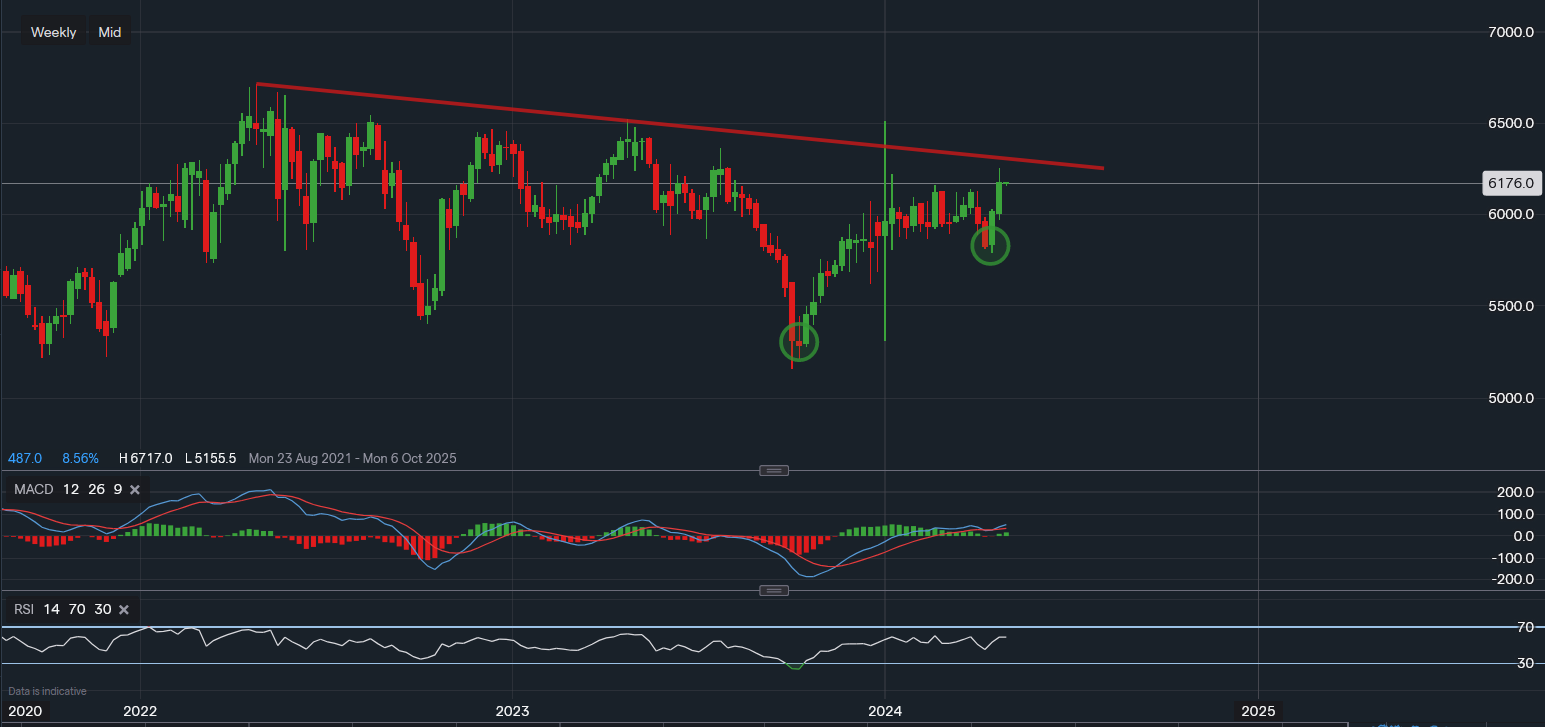Click the green circle near 5850 level

click(x=990, y=245)
